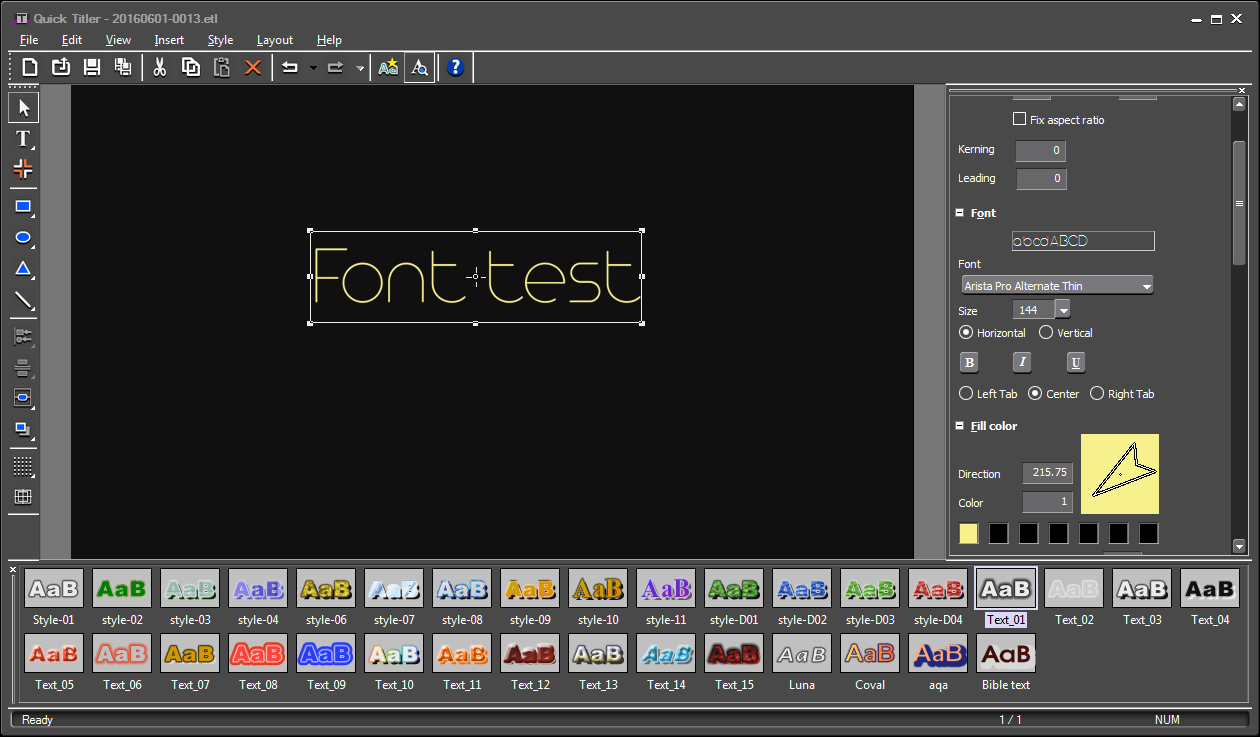The image size is (1260, 737).
Task: Select the Rectangle shape tool
Action: pyautogui.click(x=23, y=207)
